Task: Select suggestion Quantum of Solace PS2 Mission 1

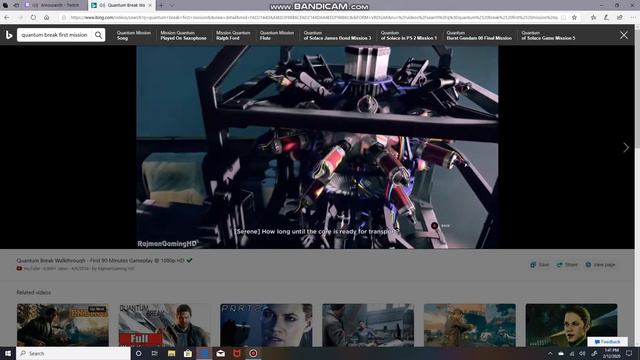Action: (409, 35)
